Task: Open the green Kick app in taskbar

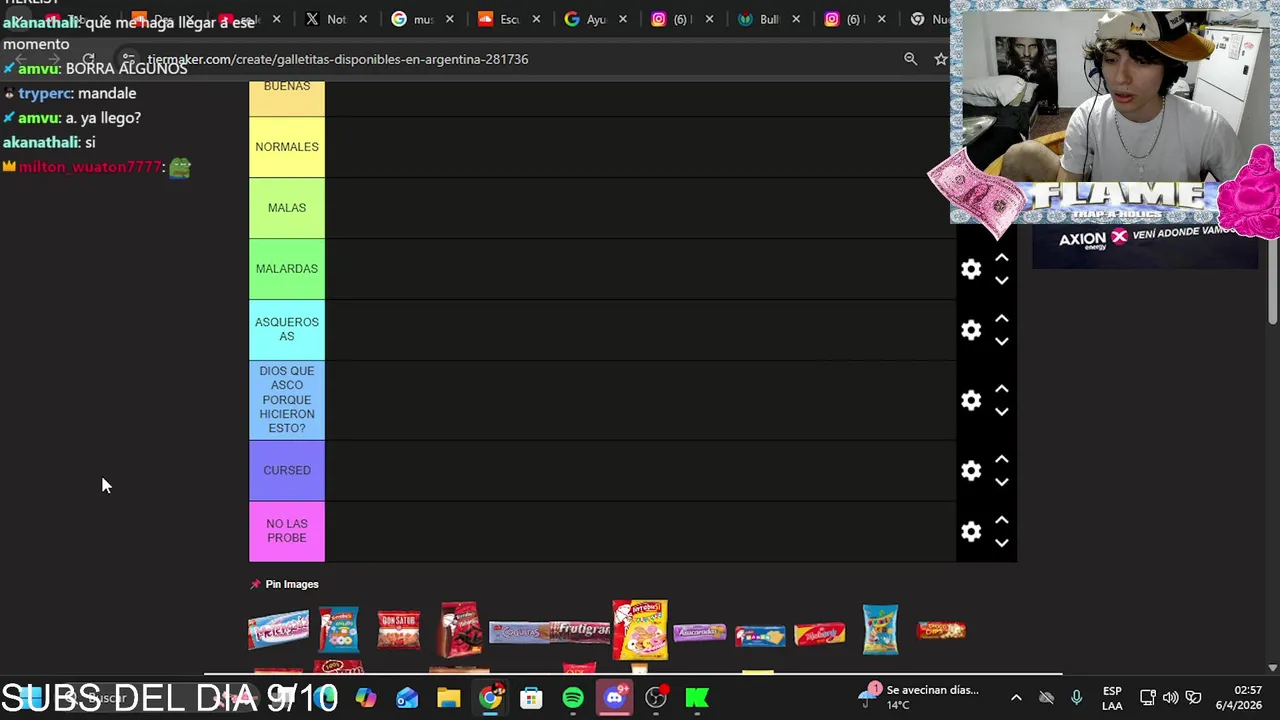Action: [697, 698]
